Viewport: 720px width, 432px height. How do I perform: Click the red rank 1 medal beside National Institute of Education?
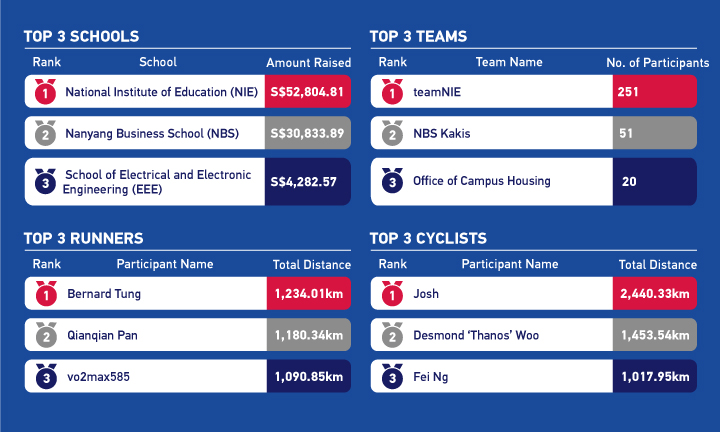(x=45, y=91)
